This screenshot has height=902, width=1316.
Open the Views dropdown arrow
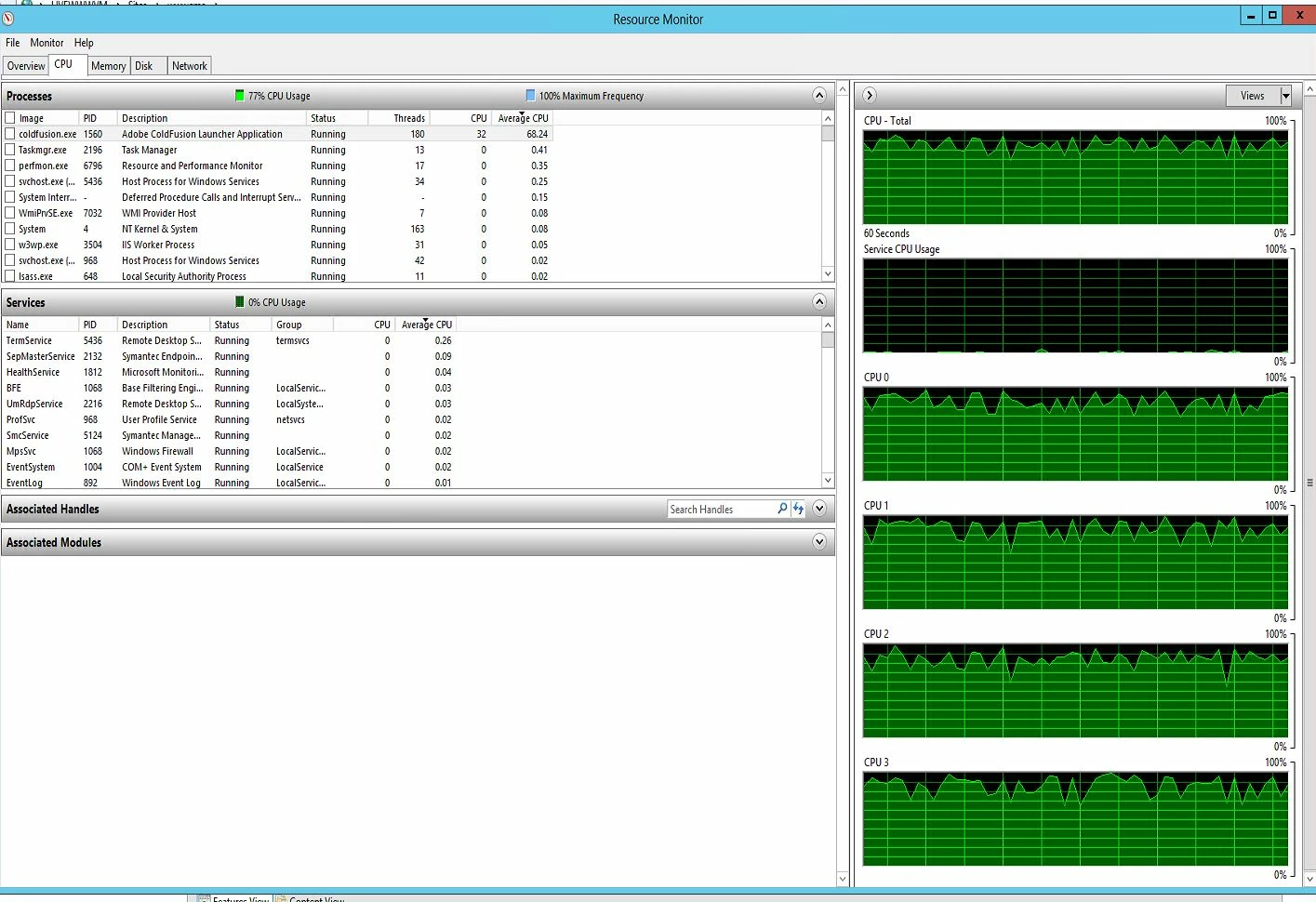point(1286,95)
